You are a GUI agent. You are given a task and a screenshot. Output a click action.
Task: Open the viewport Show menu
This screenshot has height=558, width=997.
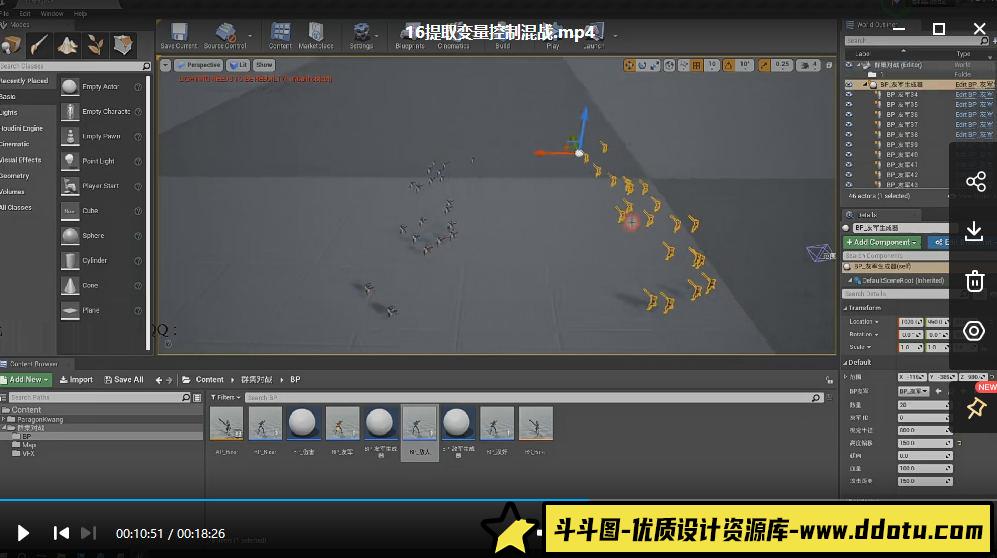point(264,65)
